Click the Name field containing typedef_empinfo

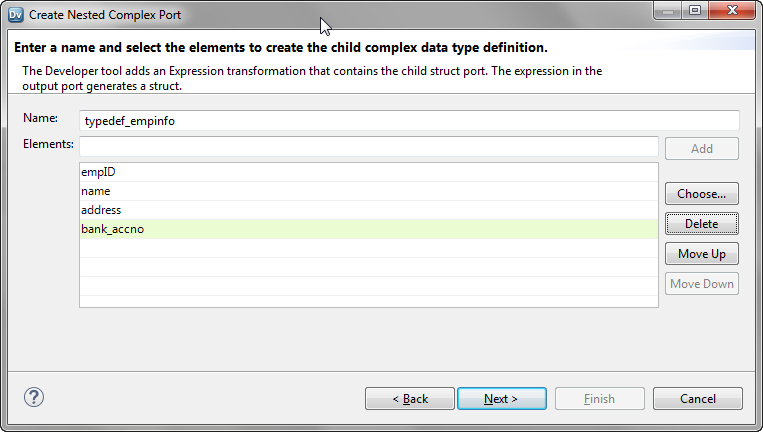[x=410, y=120]
